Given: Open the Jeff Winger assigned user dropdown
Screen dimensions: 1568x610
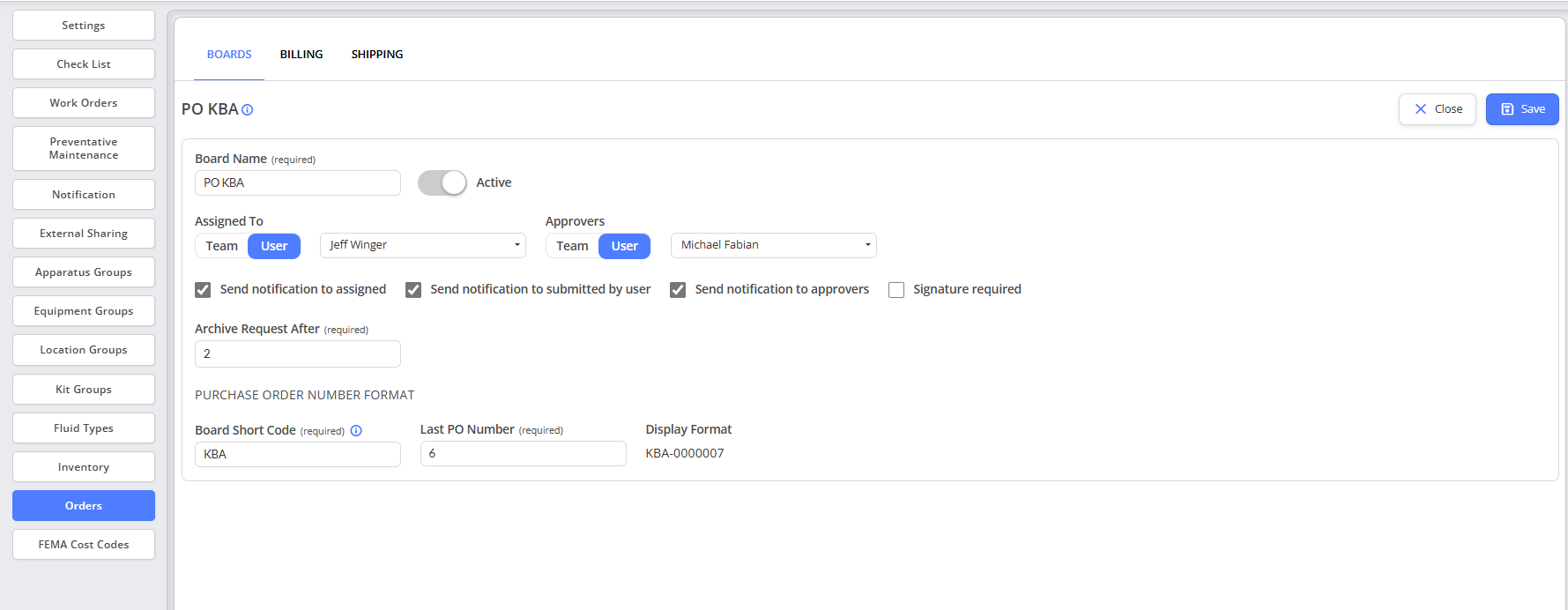Looking at the screenshot, I should 422,245.
